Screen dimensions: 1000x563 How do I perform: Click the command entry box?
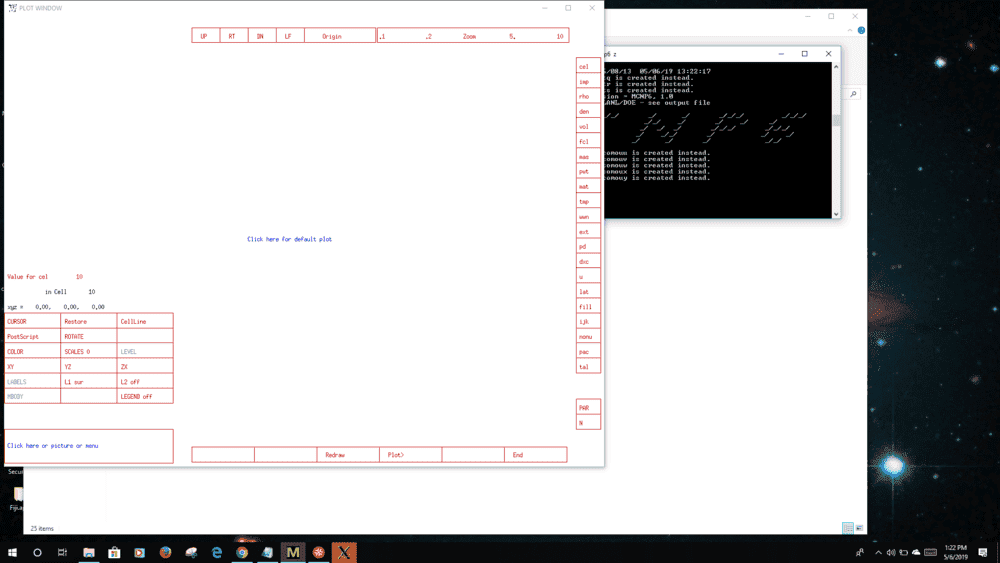(89, 446)
